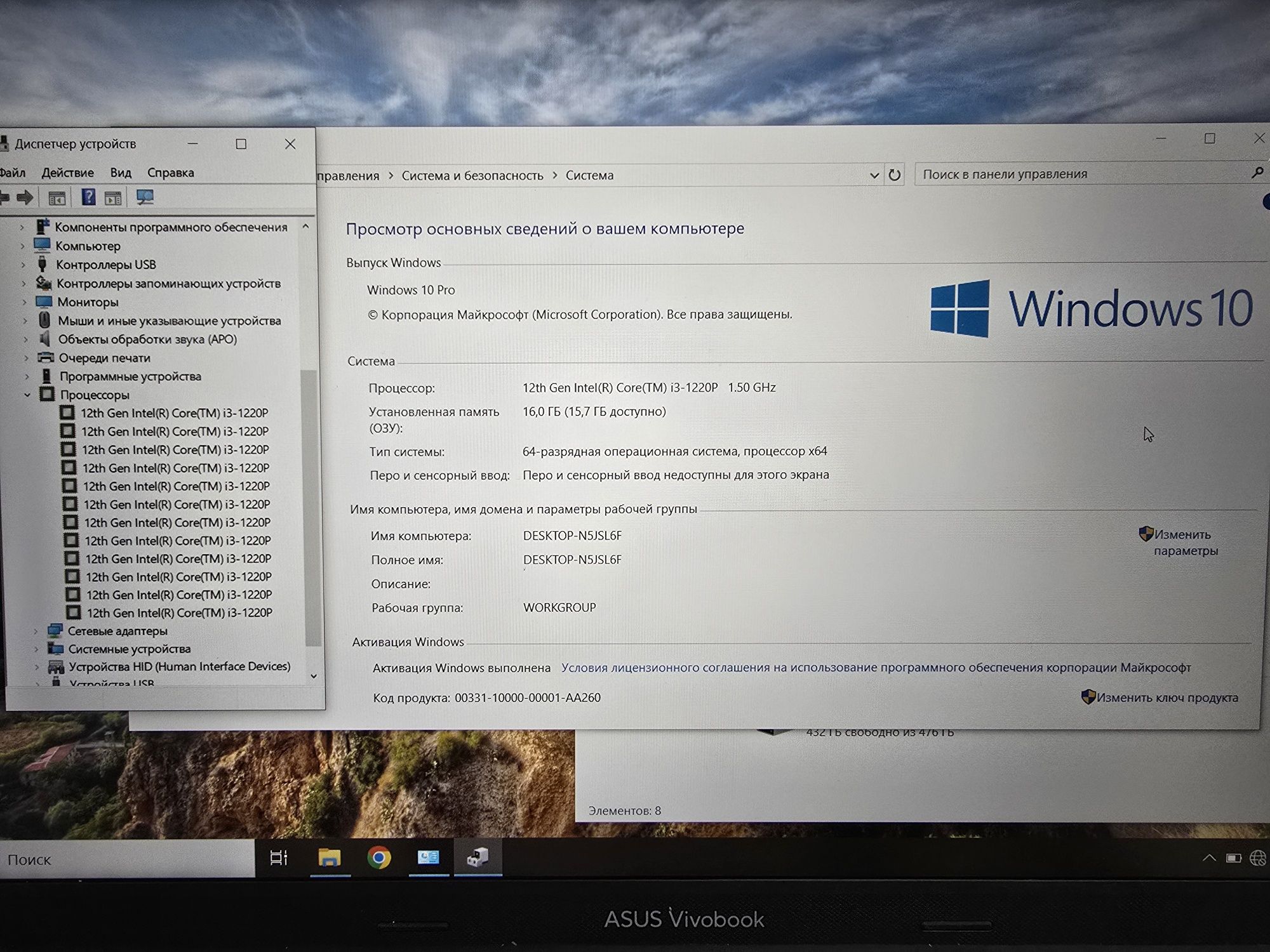Expand Системные устройства node
The width and height of the screenshot is (1270, 952).
click(36, 649)
